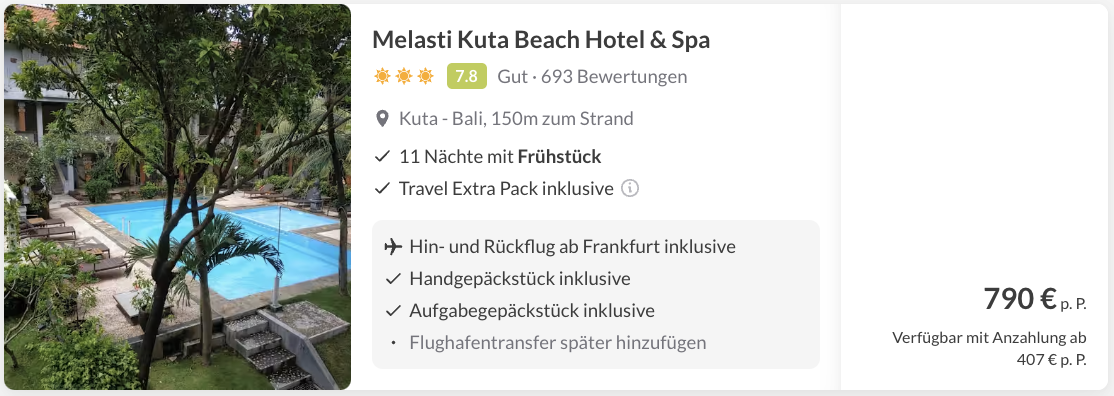Click the 790 € price per person

(x=1035, y=299)
